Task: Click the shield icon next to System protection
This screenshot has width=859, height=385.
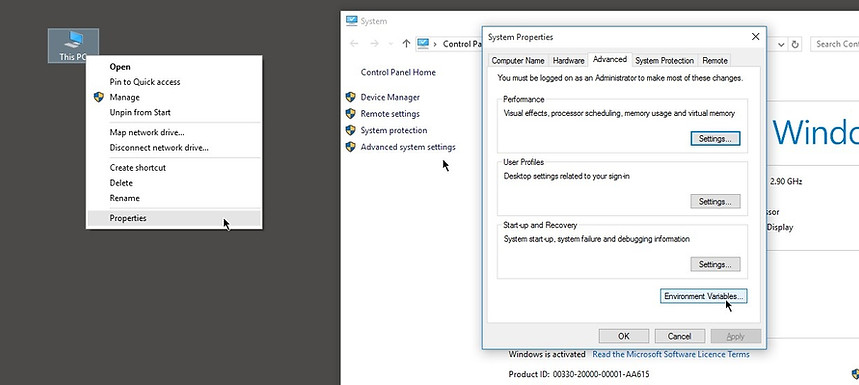Action: click(x=351, y=130)
